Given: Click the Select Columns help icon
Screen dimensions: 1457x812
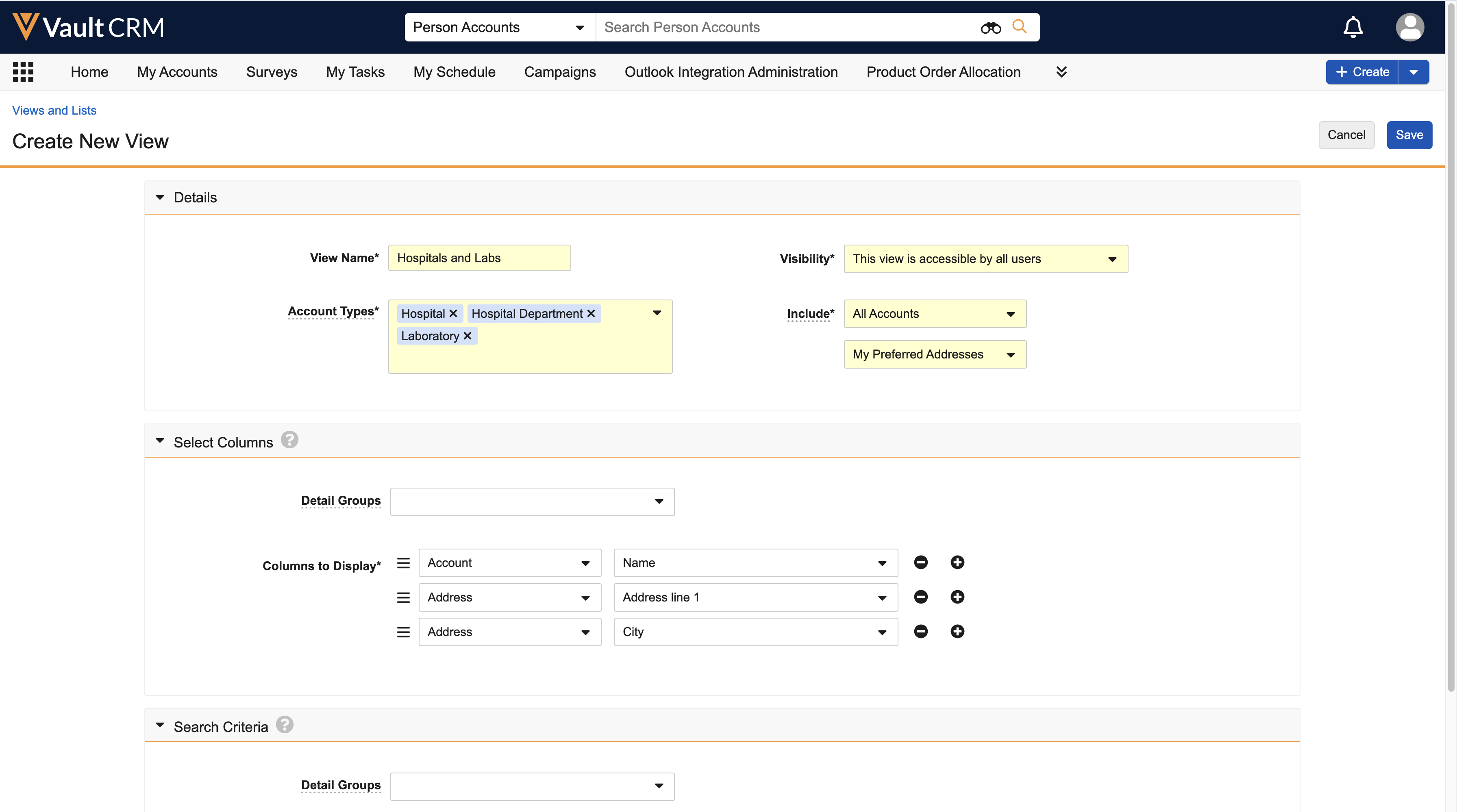Looking at the screenshot, I should (x=289, y=441).
